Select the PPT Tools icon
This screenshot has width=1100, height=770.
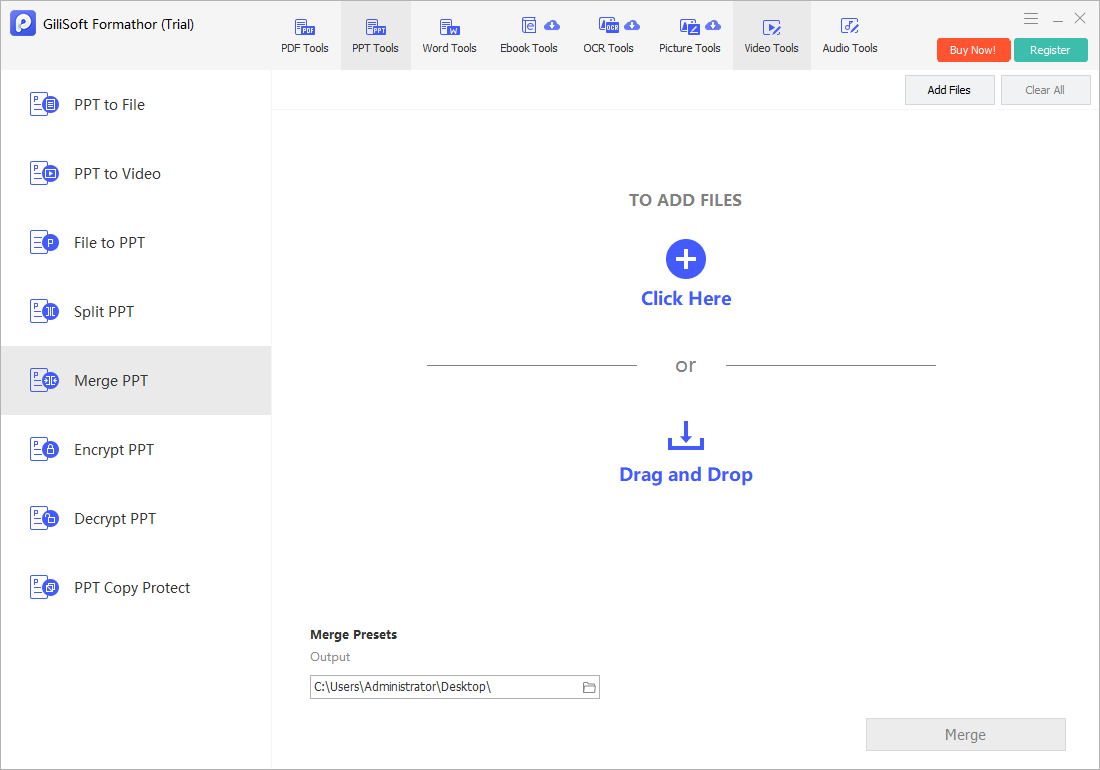375,27
